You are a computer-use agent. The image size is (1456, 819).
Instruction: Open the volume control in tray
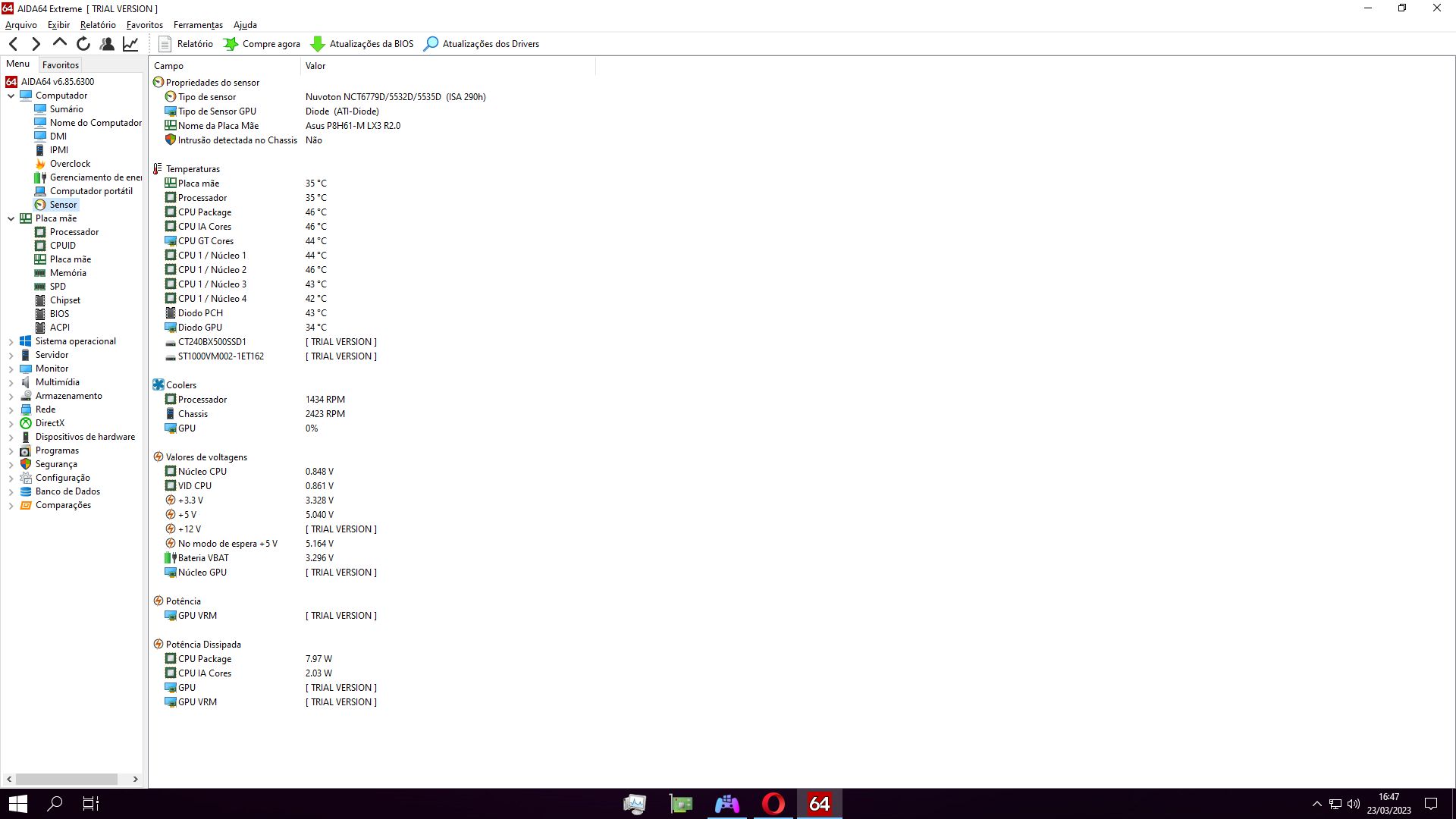click(1354, 804)
